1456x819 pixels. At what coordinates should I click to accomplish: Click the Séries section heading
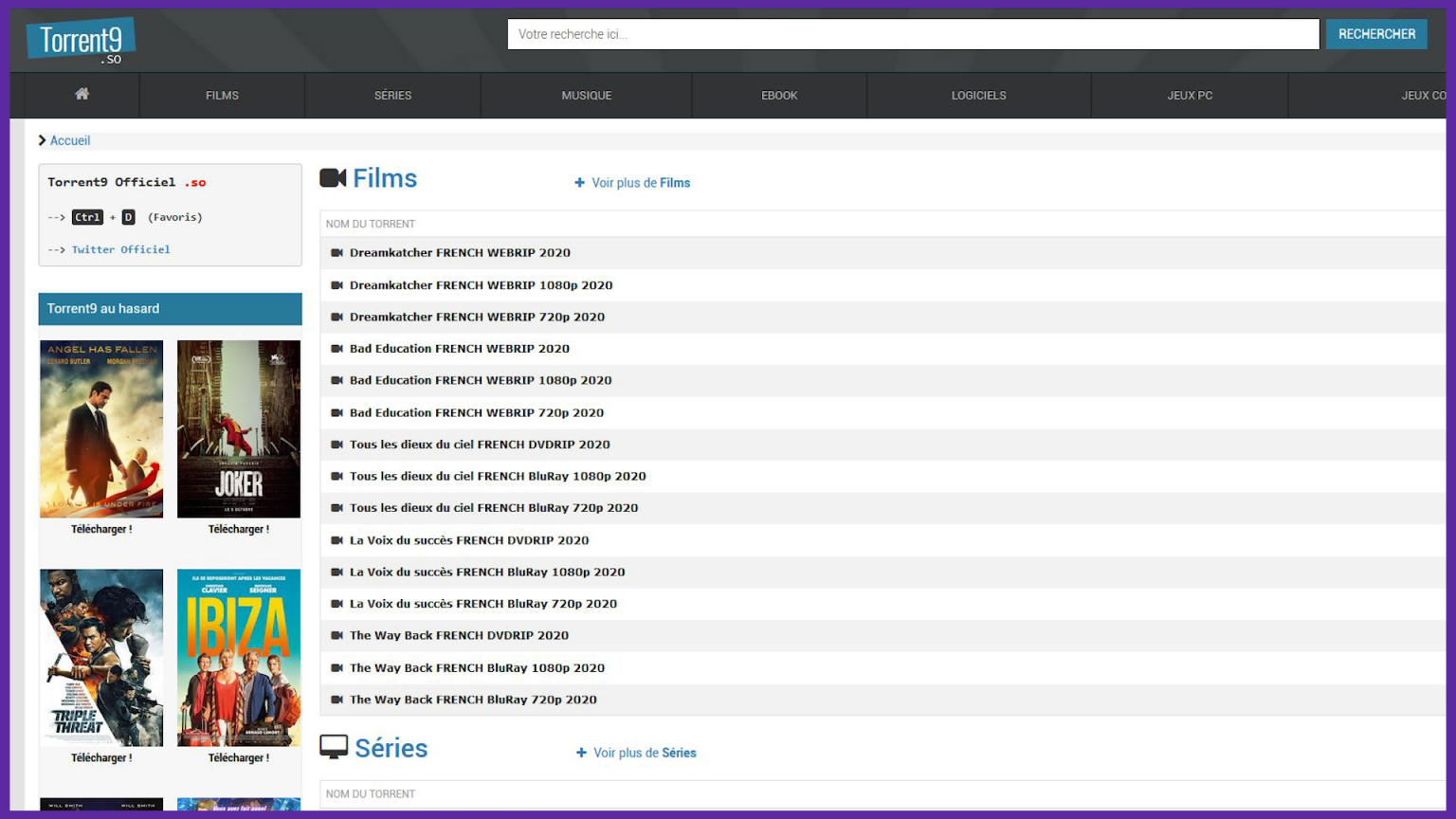point(391,748)
